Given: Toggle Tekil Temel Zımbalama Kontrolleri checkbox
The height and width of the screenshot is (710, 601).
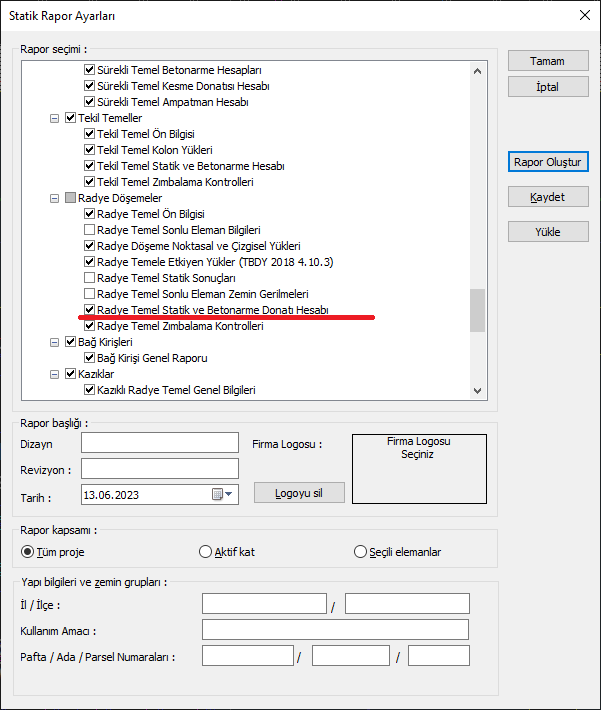Looking at the screenshot, I should [90, 182].
